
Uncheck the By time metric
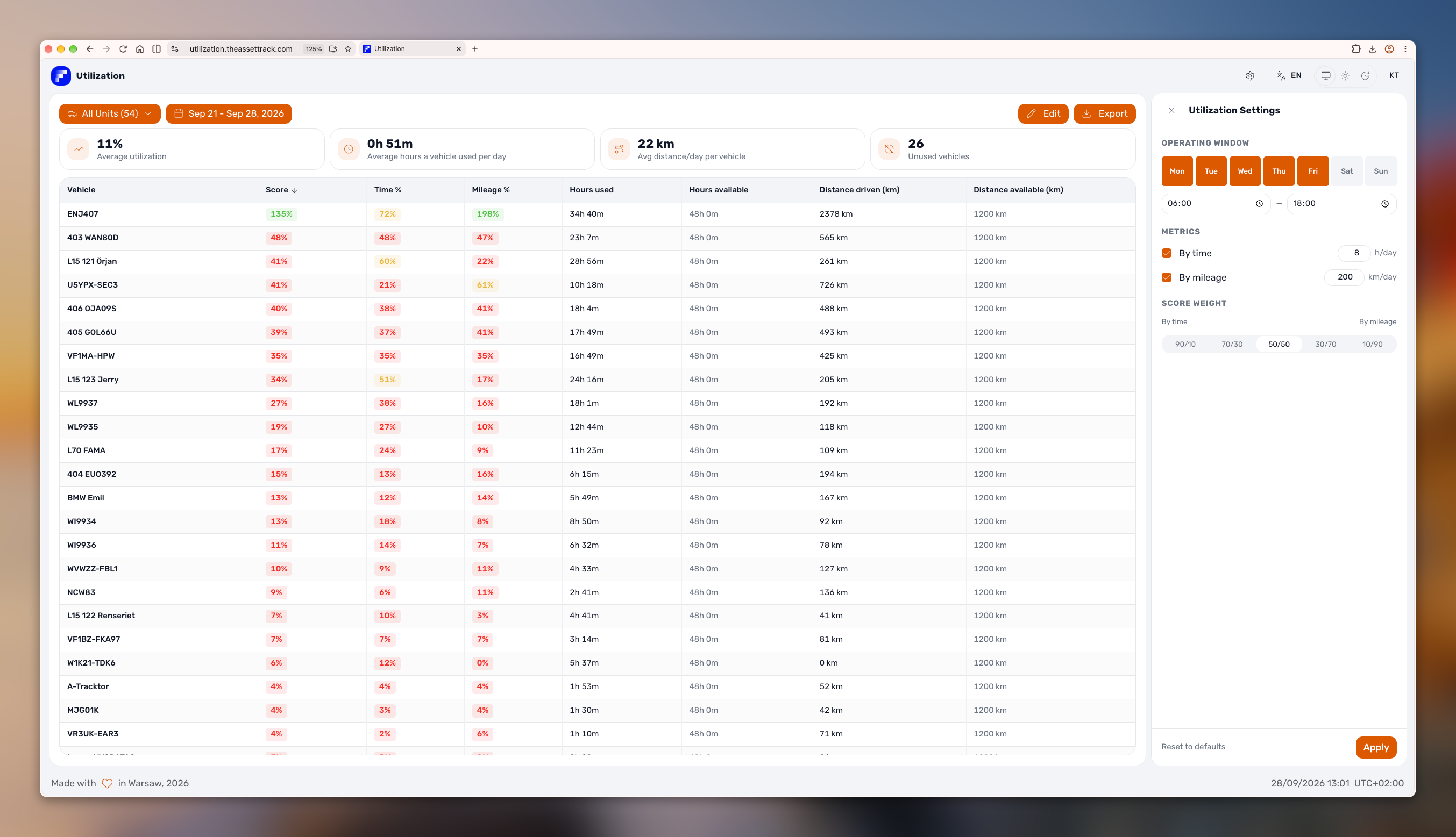pyautogui.click(x=1167, y=253)
